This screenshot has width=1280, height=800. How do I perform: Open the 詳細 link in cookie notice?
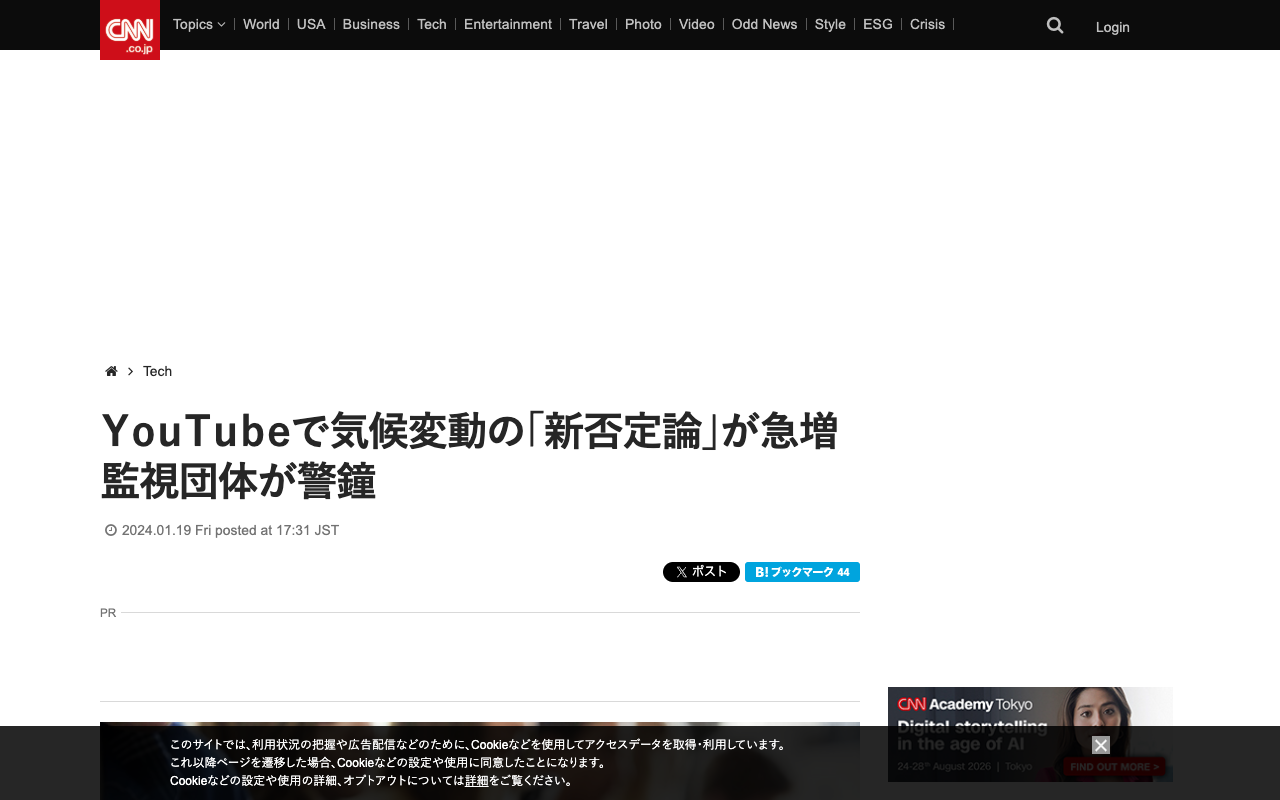click(x=477, y=781)
